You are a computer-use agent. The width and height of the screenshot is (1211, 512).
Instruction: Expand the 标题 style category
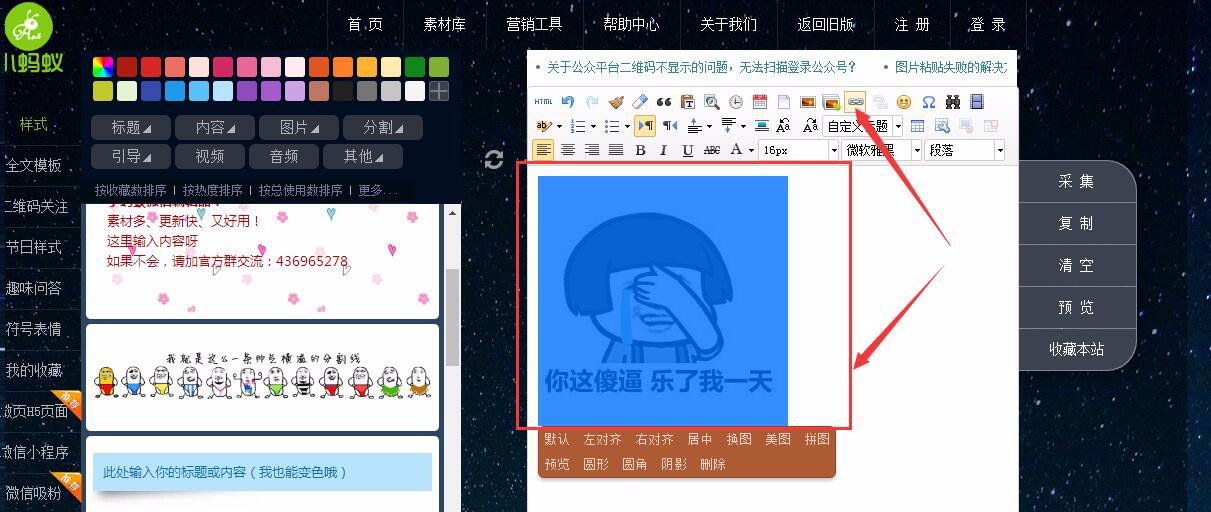[x=131, y=128]
